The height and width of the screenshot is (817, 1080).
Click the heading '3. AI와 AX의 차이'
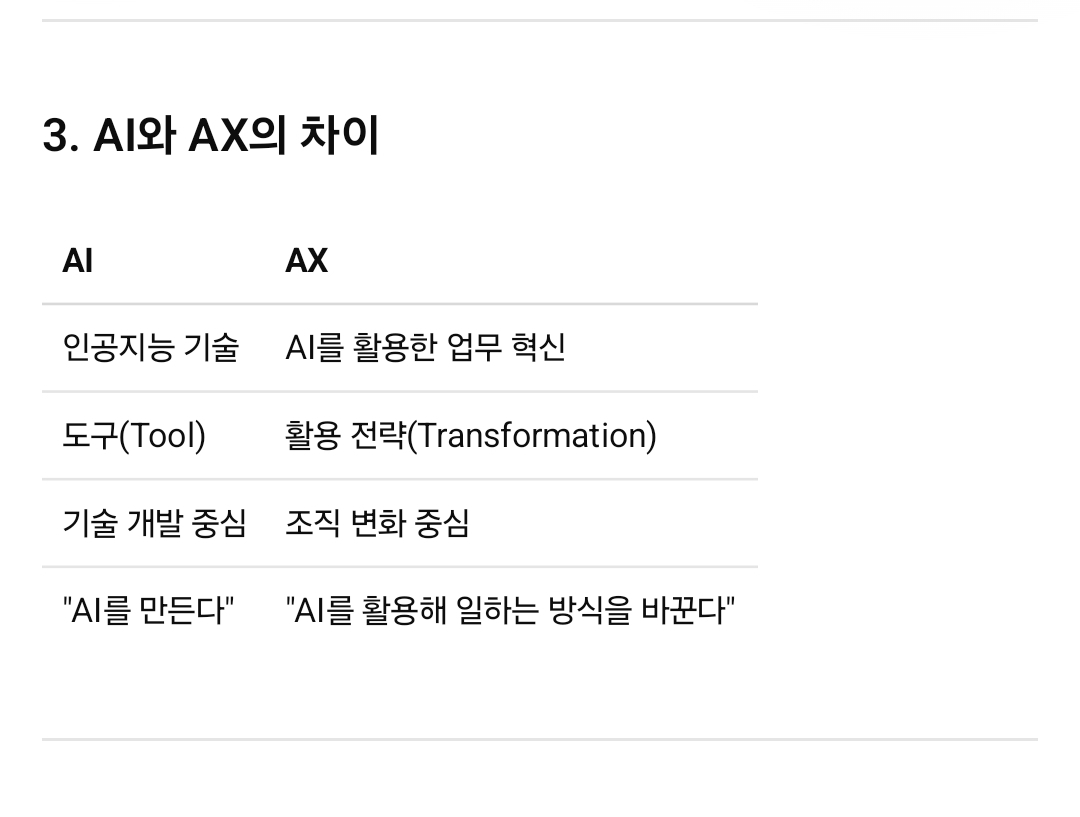[211, 135]
